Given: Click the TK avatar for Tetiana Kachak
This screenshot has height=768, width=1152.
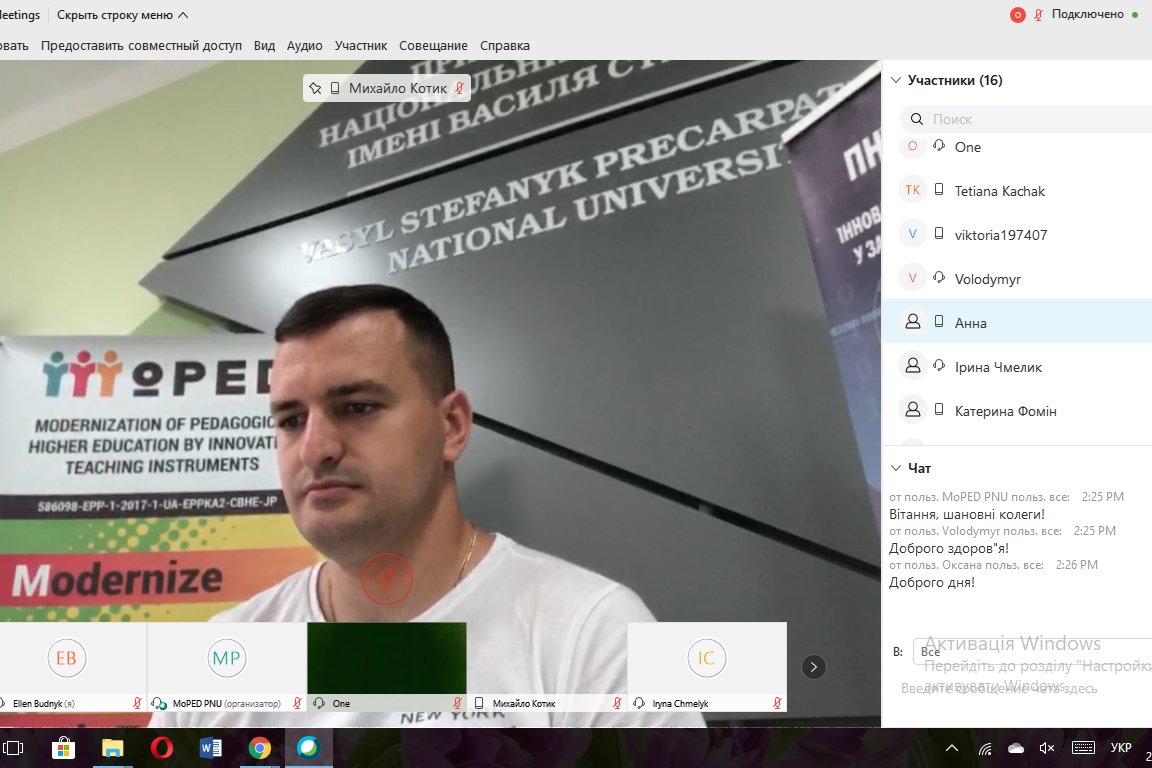Looking at the screenshot, I should click(x=912, y=190).
